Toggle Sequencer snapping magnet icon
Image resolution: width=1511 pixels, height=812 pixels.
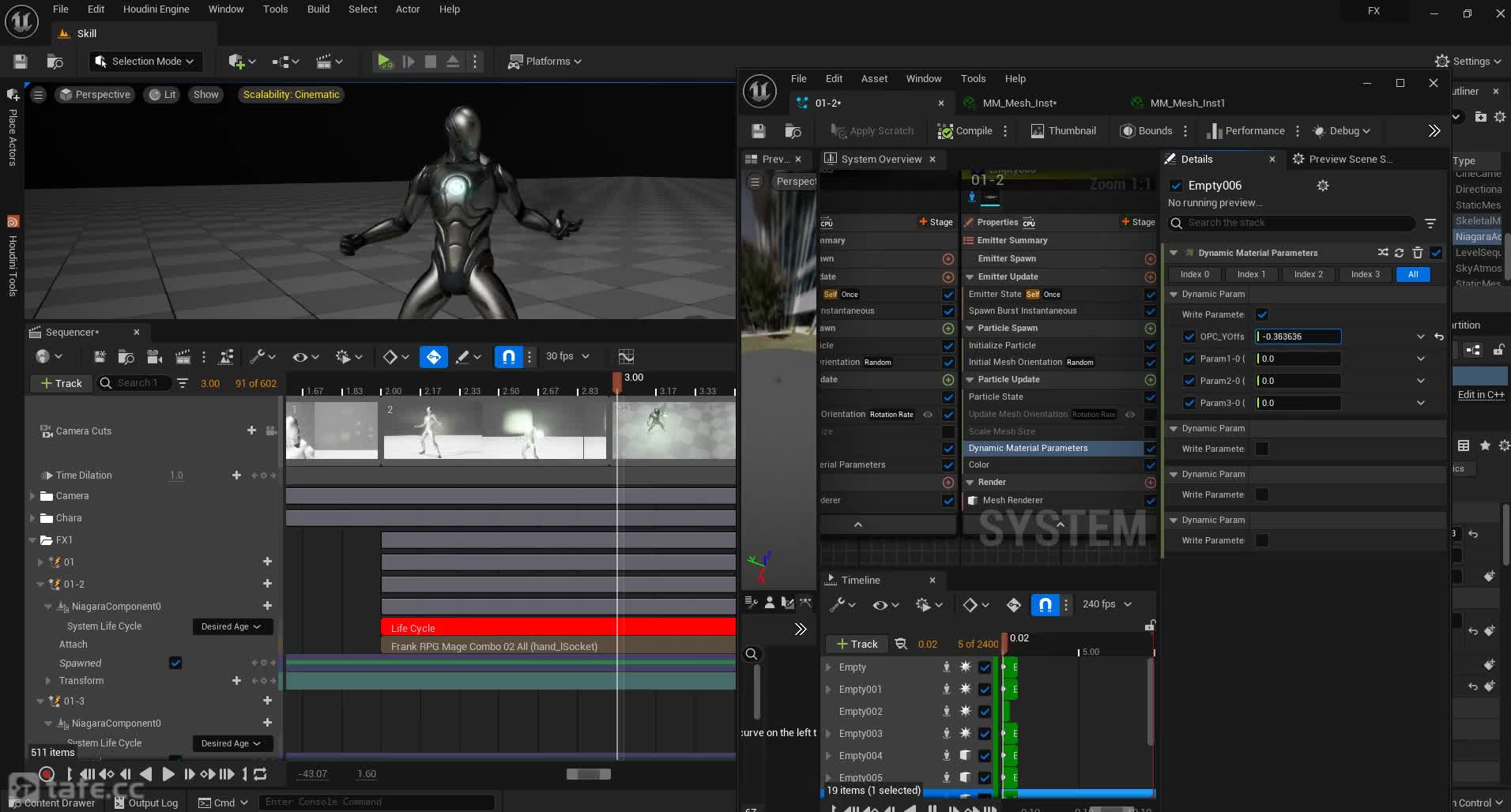click(509, 357)
